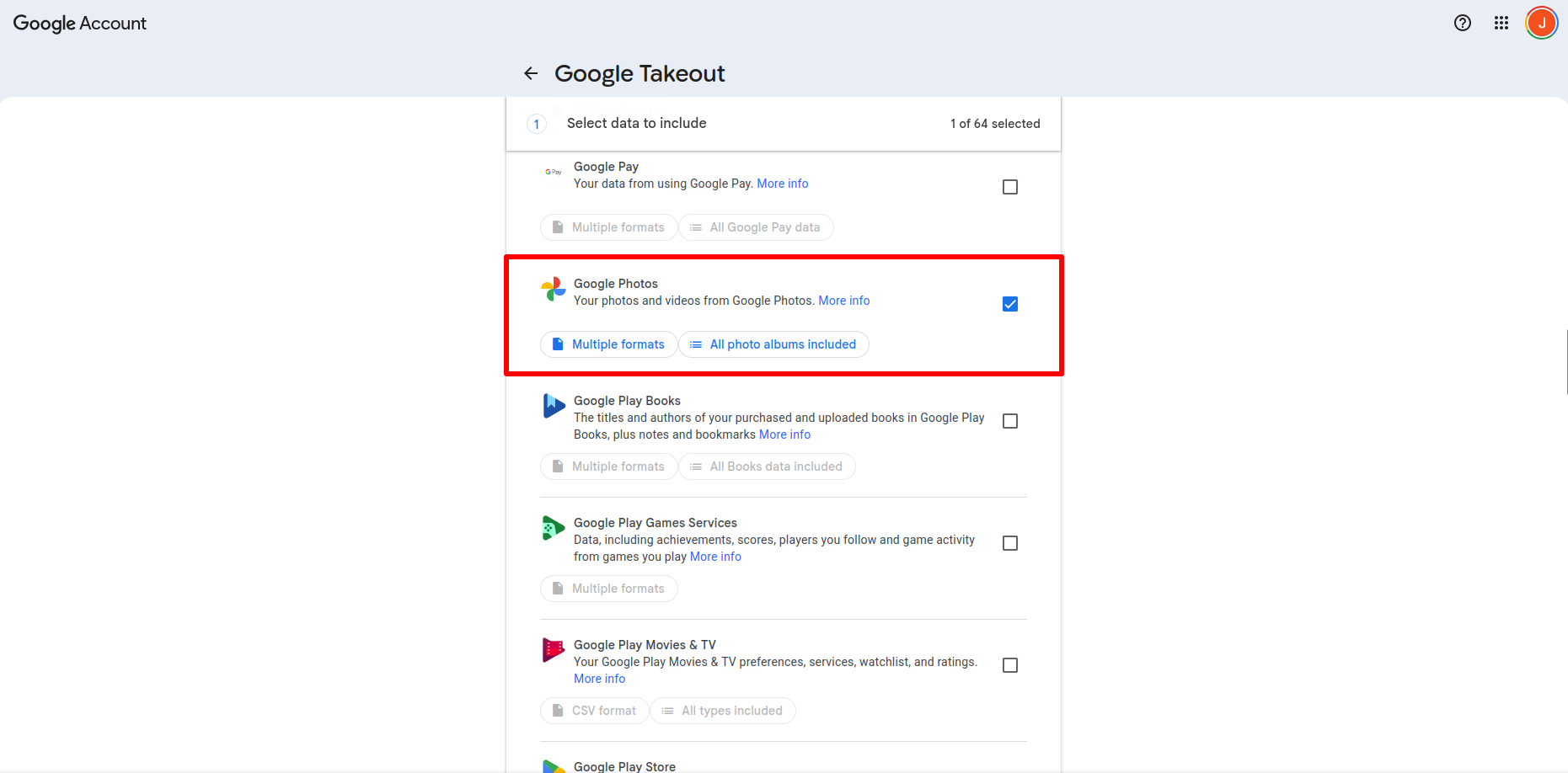Viewport: 1568px width, 773px height.
Task: Open the Google apps grid icon
Action: [x=1501, y=23]
